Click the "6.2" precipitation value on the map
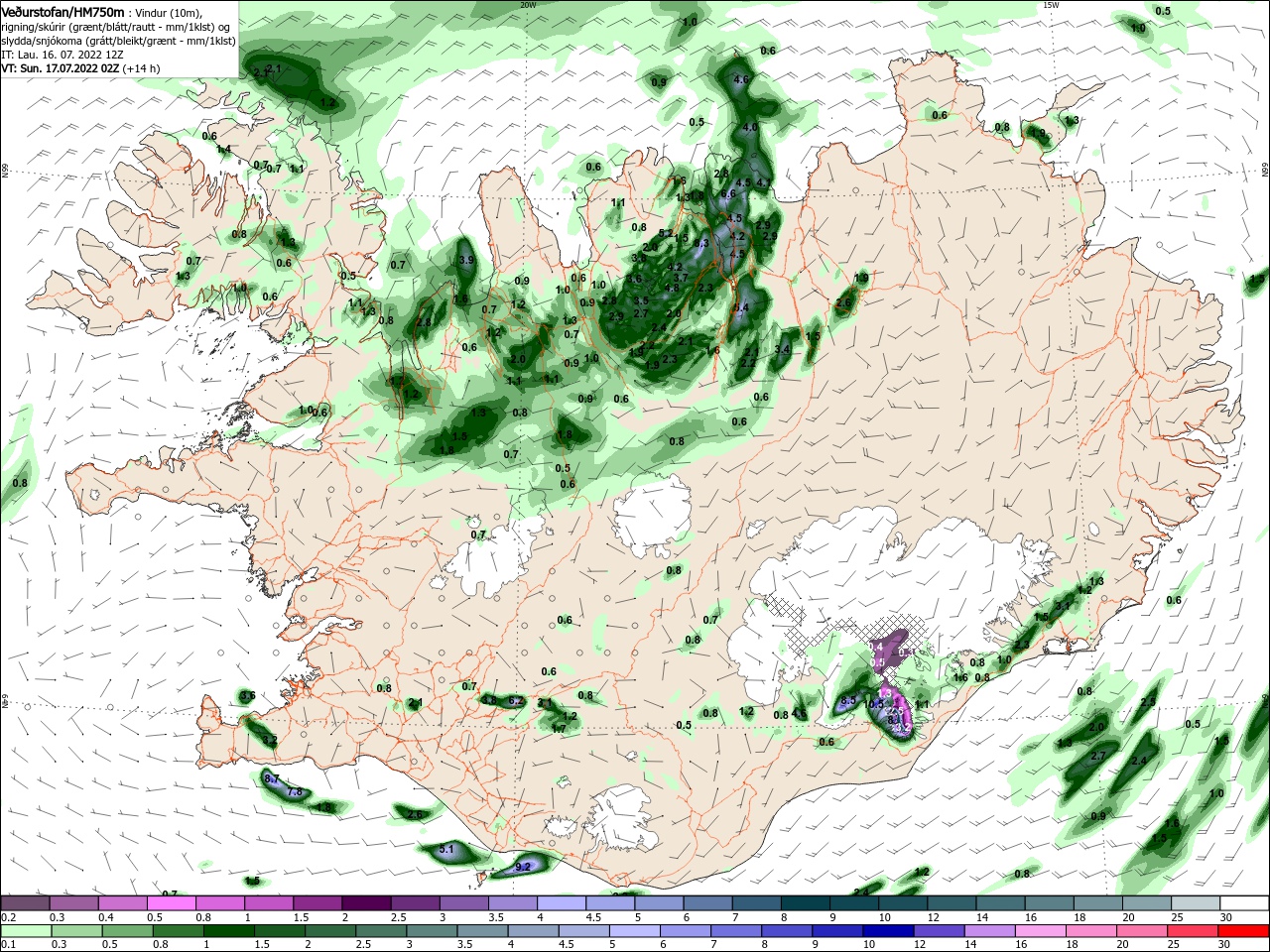Viewport: 1270px width, 952px height. tap(515, 700)
